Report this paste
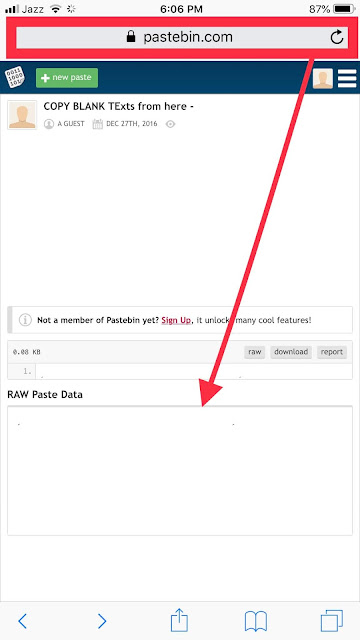 coord(332,352)
